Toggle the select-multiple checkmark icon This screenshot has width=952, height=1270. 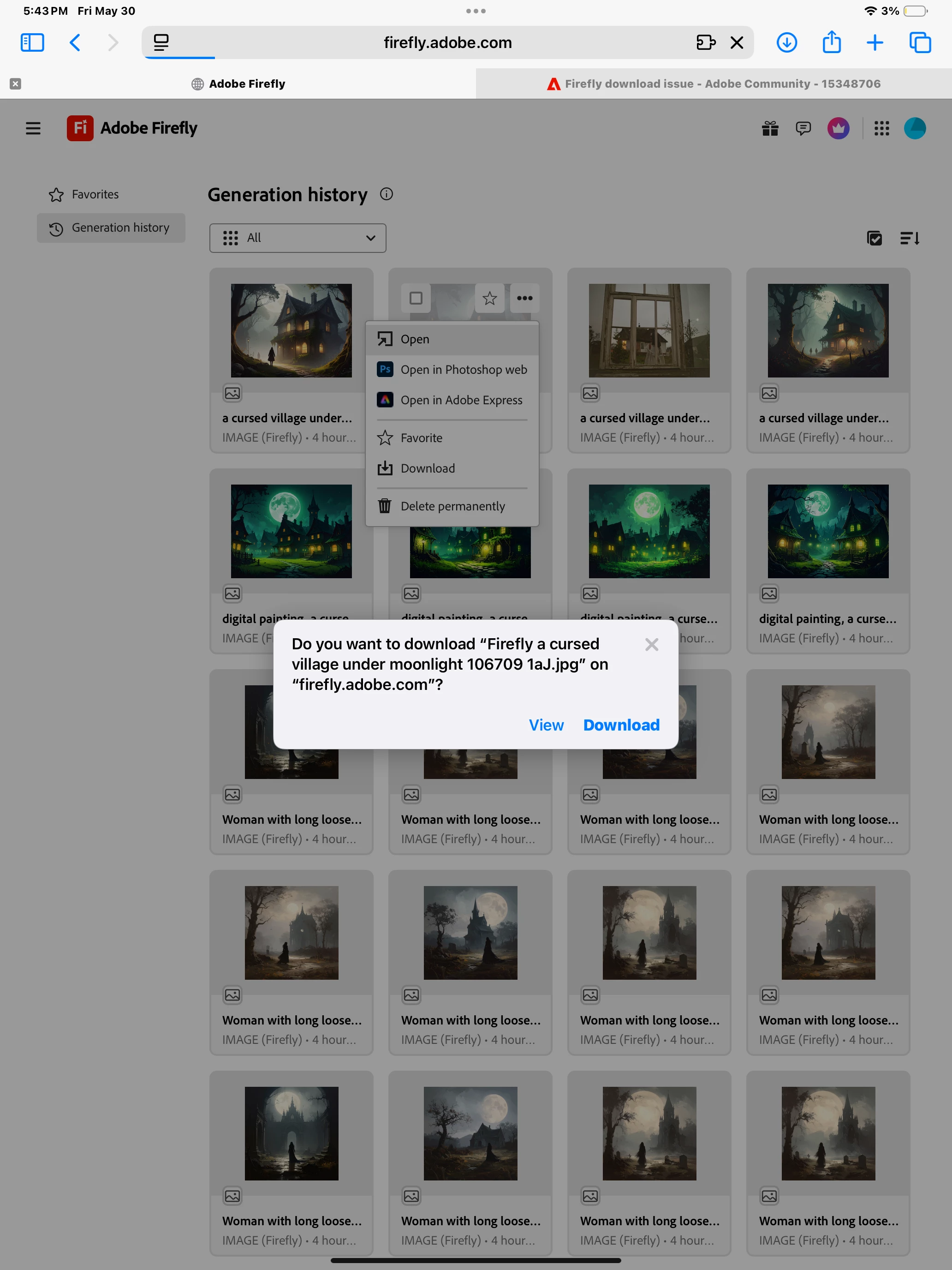coord(874,238)
